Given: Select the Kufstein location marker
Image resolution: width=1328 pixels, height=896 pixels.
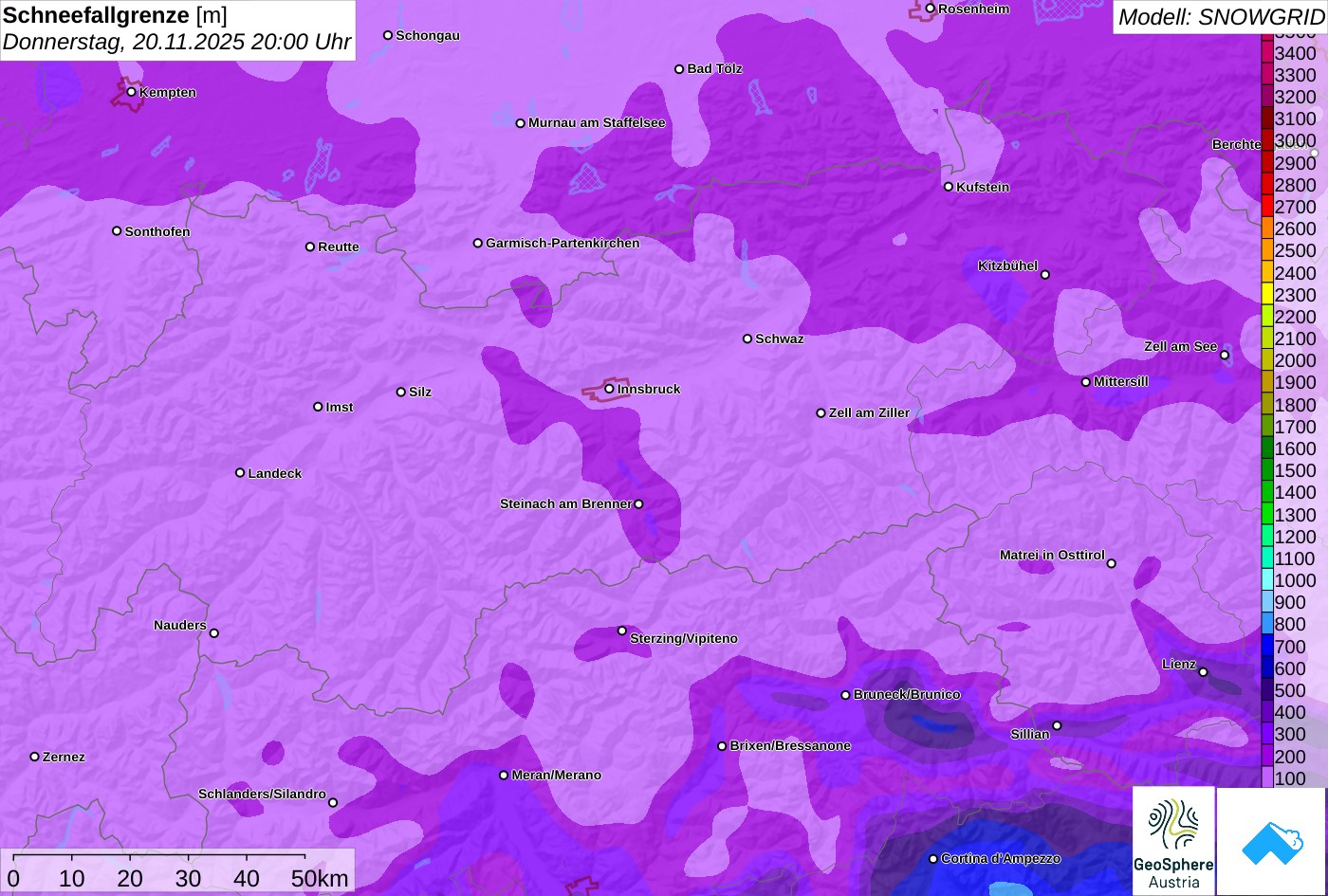Looking at the screenshot, I should tap(949, 187).
